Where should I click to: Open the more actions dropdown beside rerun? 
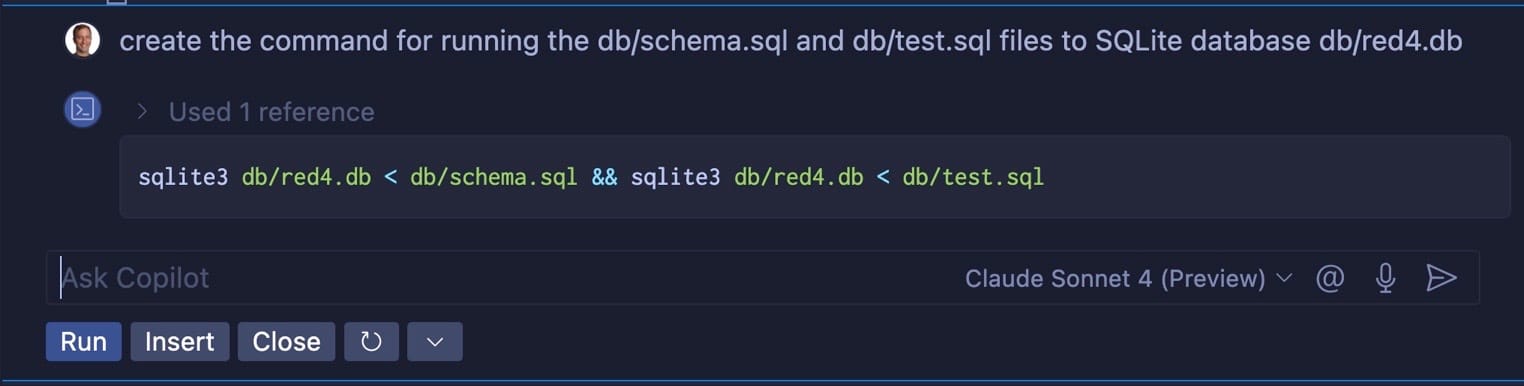tap(435, 342)
